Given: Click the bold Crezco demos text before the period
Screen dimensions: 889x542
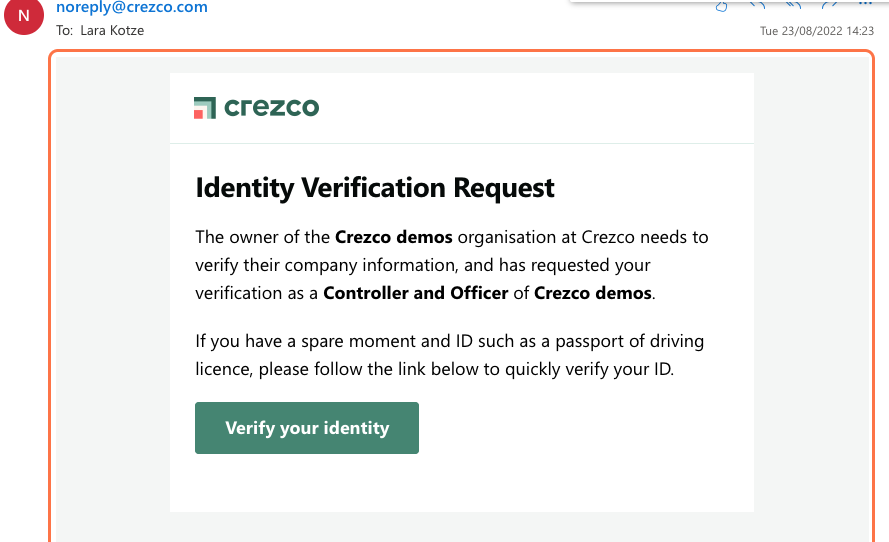Looking at the screenshot, I should 592,293.
